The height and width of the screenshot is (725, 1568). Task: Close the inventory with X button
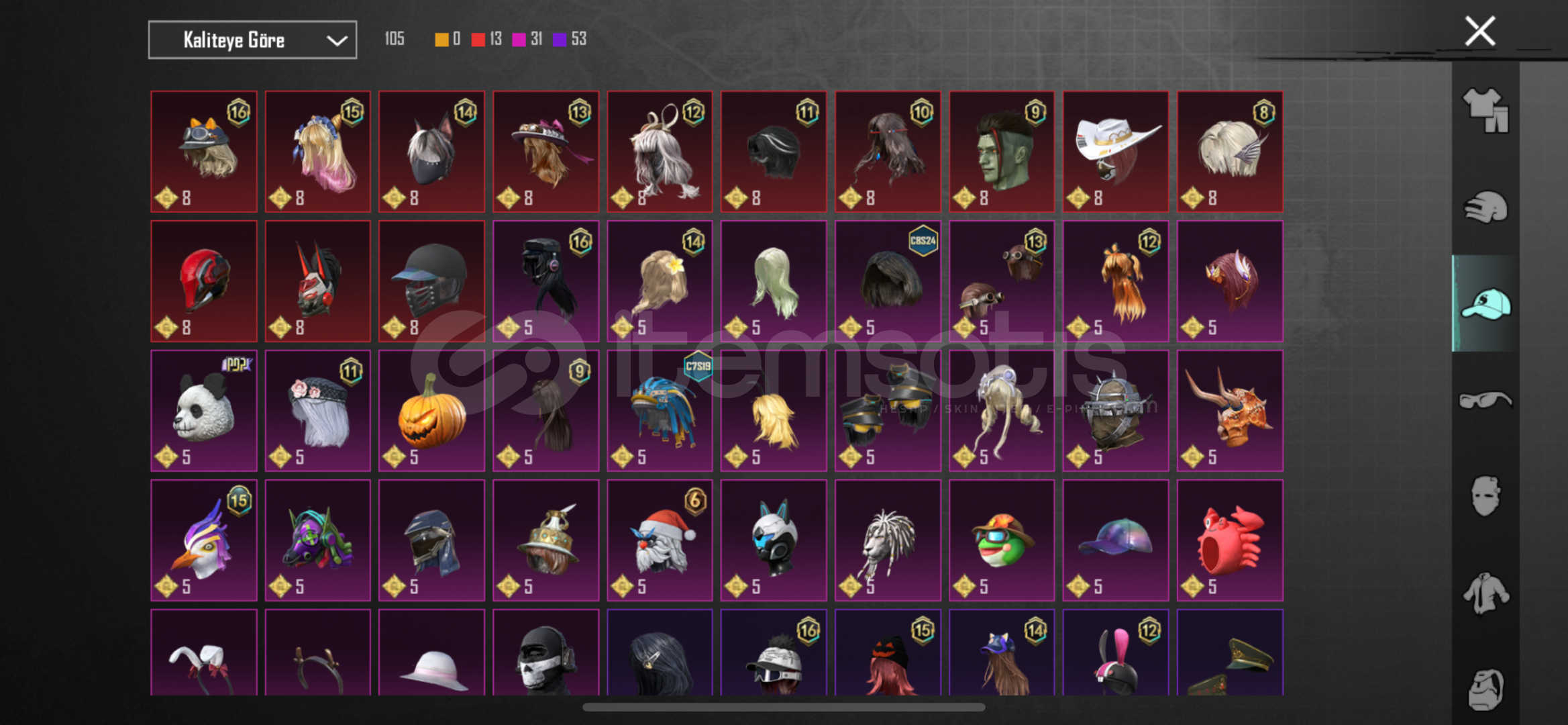(x=1479, y=31)
